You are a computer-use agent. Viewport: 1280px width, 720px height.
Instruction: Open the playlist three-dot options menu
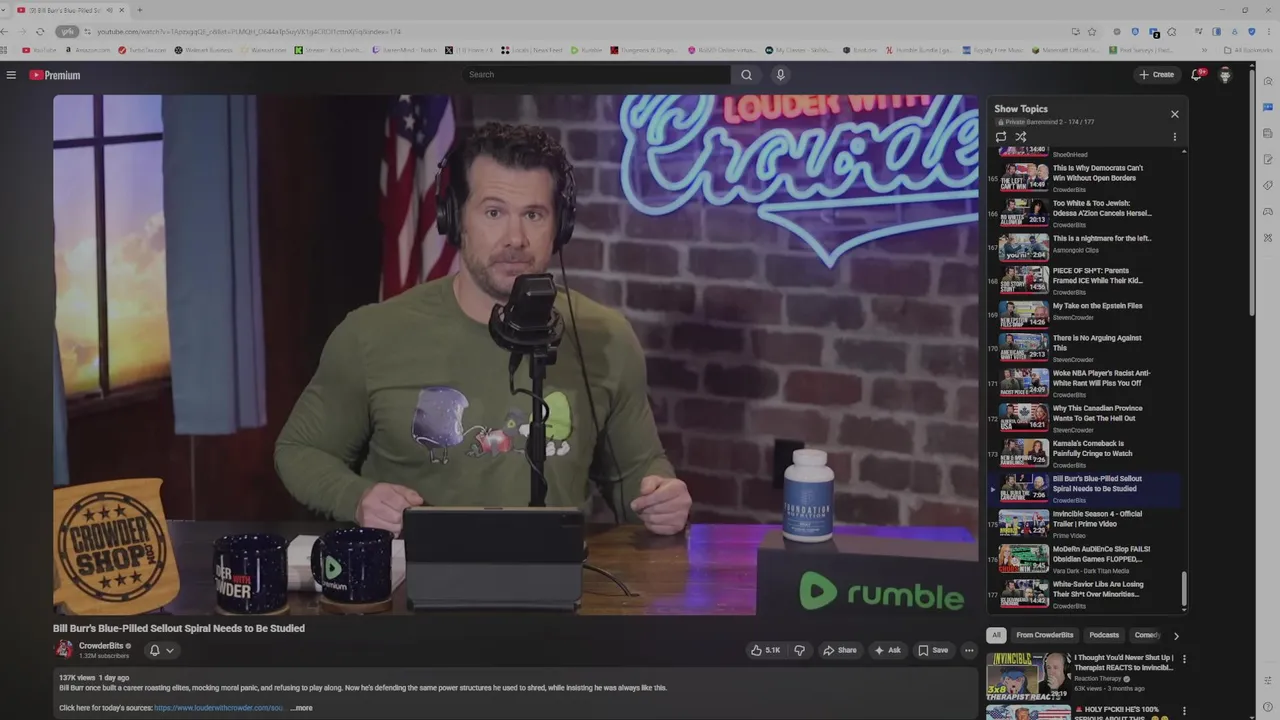[1175, 137]
